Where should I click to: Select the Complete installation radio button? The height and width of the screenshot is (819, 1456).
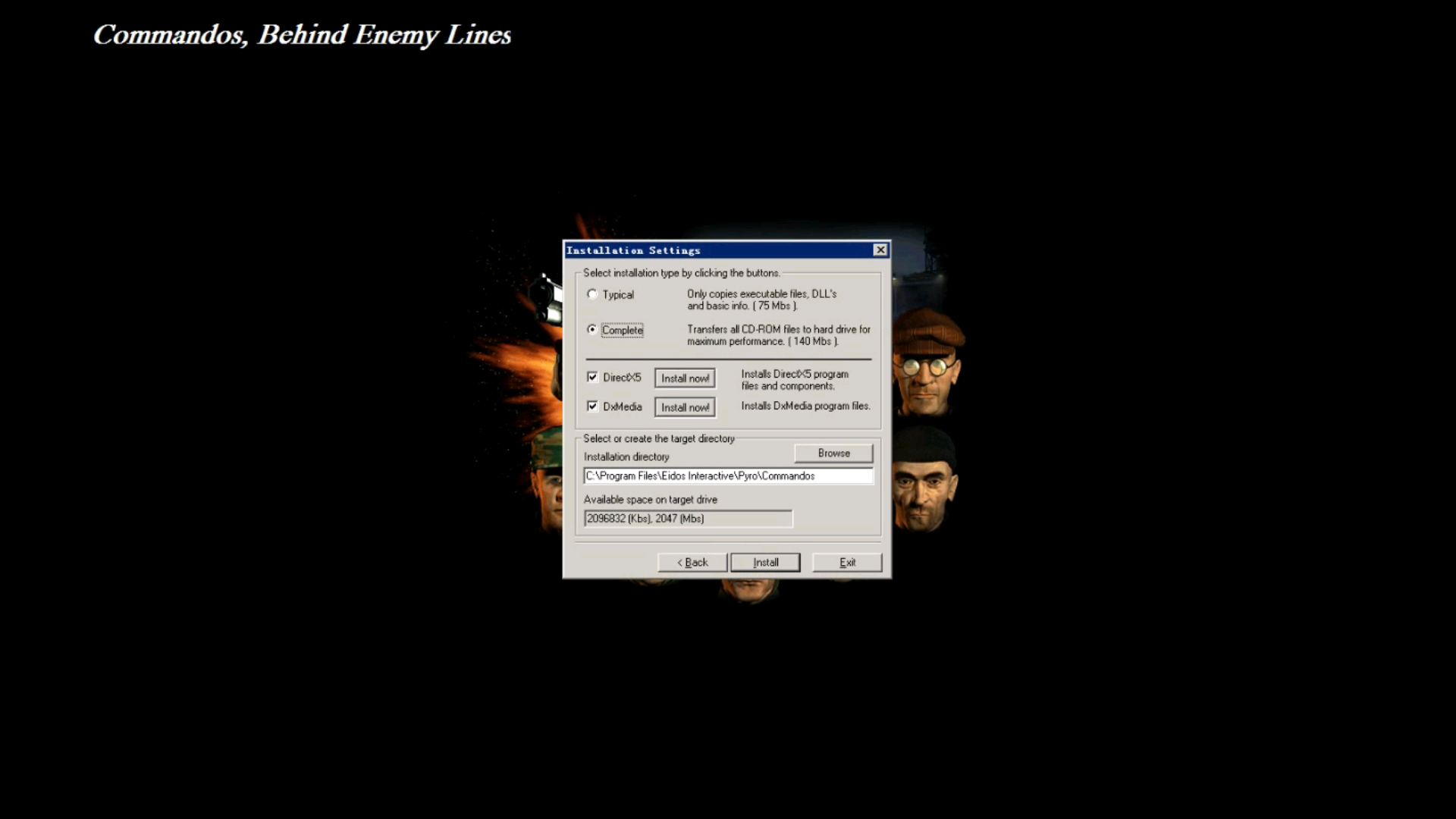point(592,329)
